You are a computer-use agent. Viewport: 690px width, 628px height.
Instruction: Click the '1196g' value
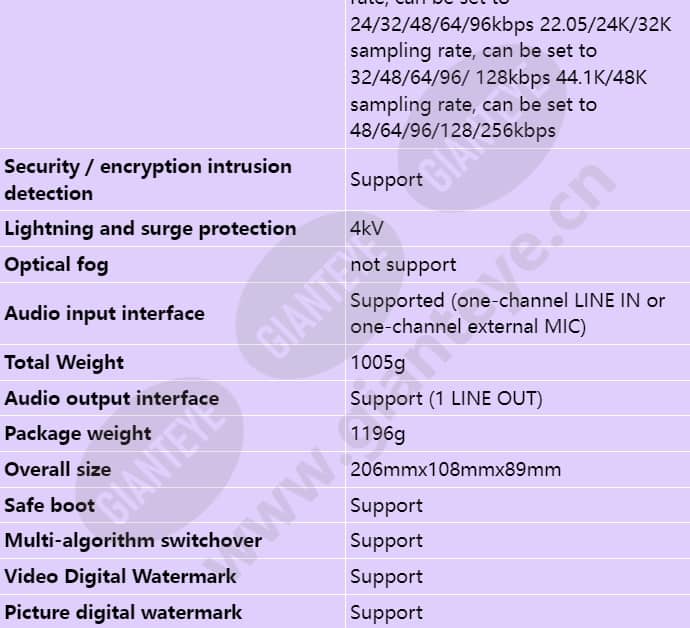378,434
